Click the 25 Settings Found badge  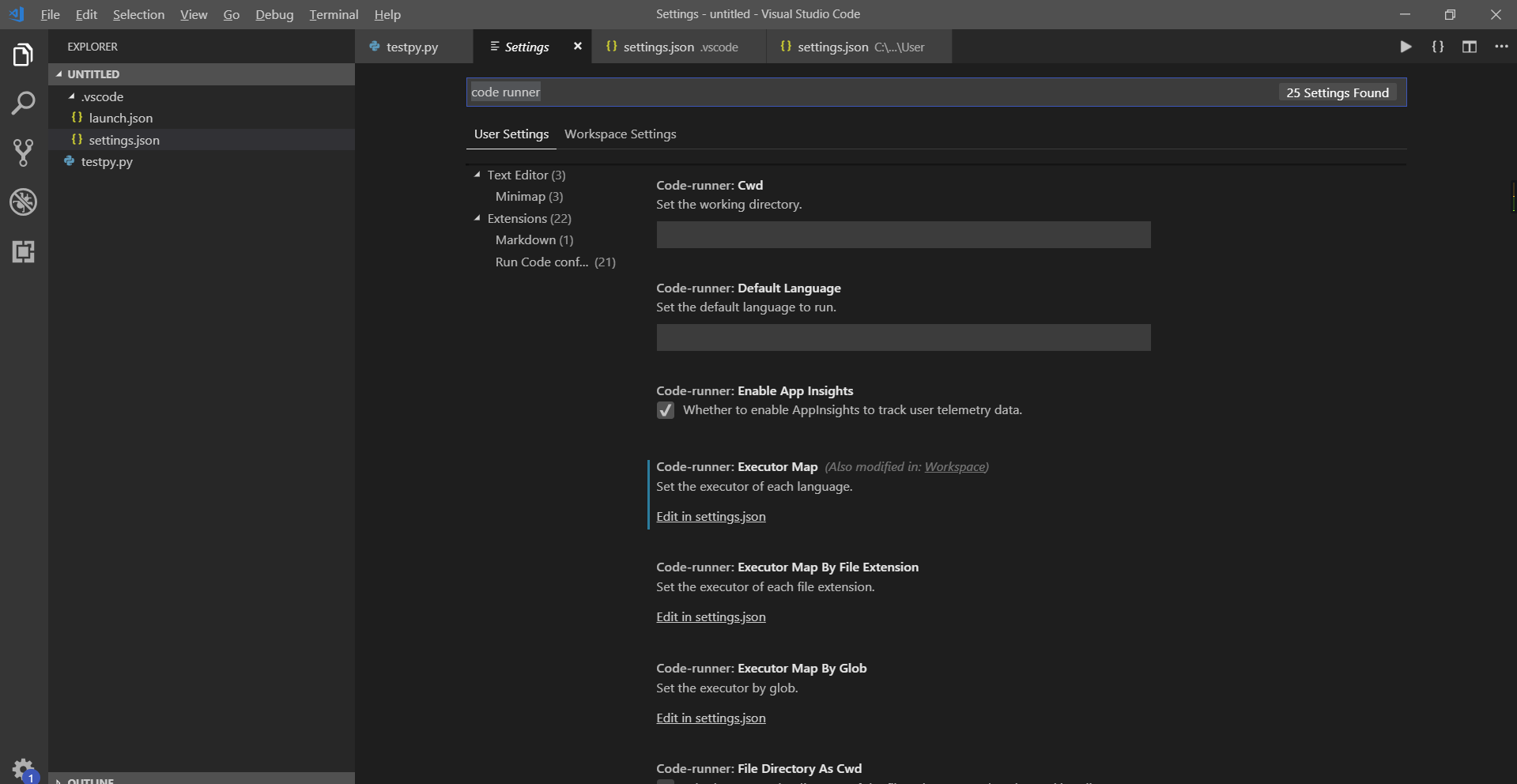tap(1338, 92)
